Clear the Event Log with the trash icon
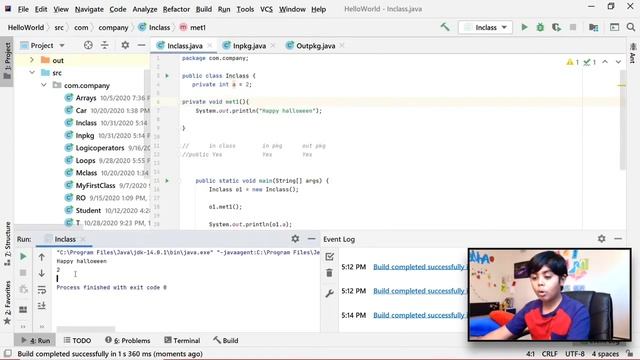 [329, 273]
